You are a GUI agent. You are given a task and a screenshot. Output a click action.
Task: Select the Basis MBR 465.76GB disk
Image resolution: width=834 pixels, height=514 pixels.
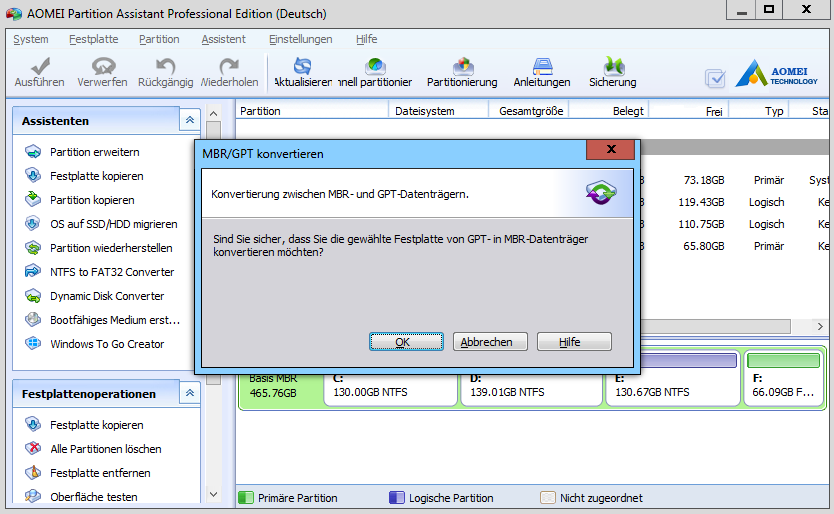pyautogui.click(x=280, y=389)
